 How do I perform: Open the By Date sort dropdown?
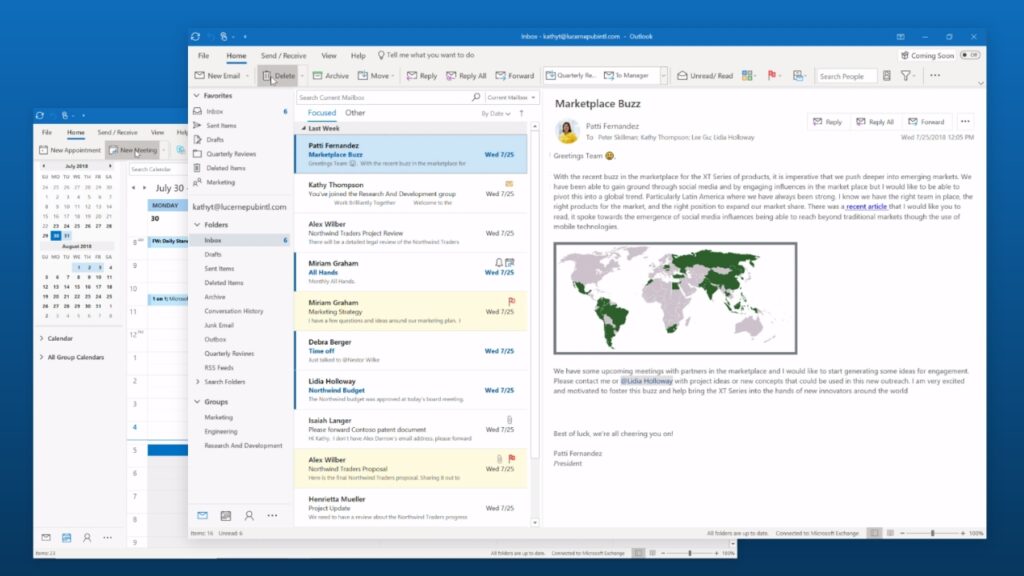(x=496, y=114)
